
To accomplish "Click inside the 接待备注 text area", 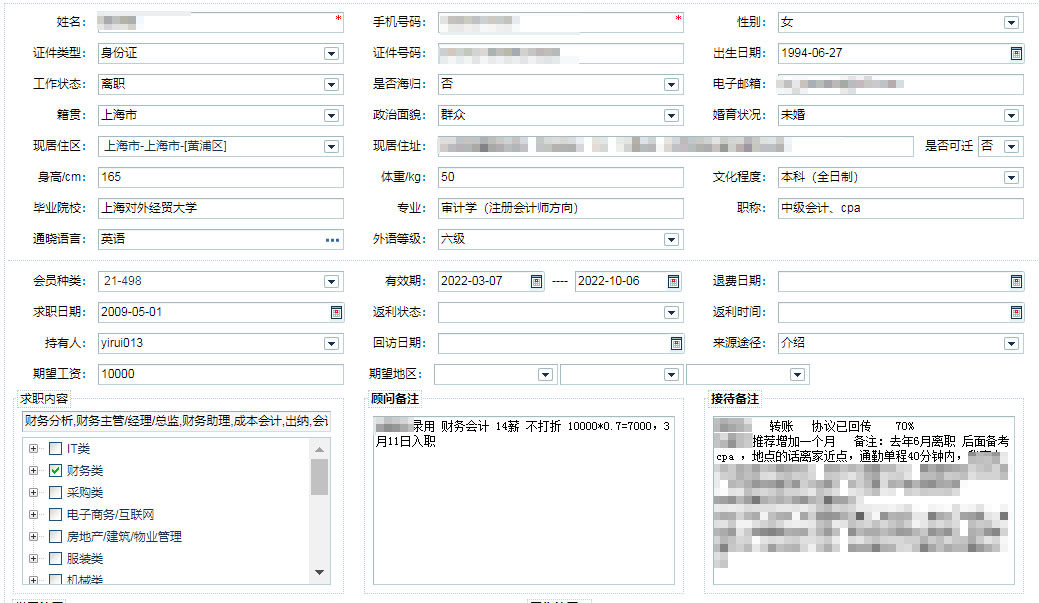I will [x=863, y=500].
